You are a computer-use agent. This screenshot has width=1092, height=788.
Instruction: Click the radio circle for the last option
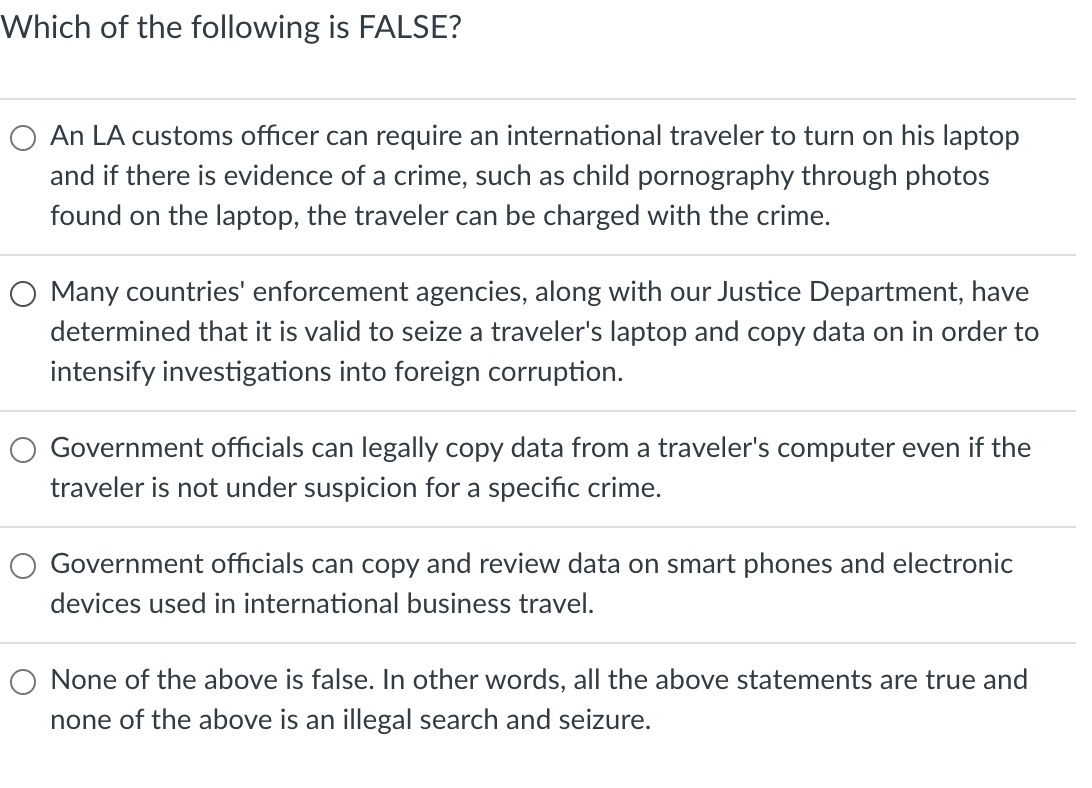pyautogui.click(x=22, y=681)
